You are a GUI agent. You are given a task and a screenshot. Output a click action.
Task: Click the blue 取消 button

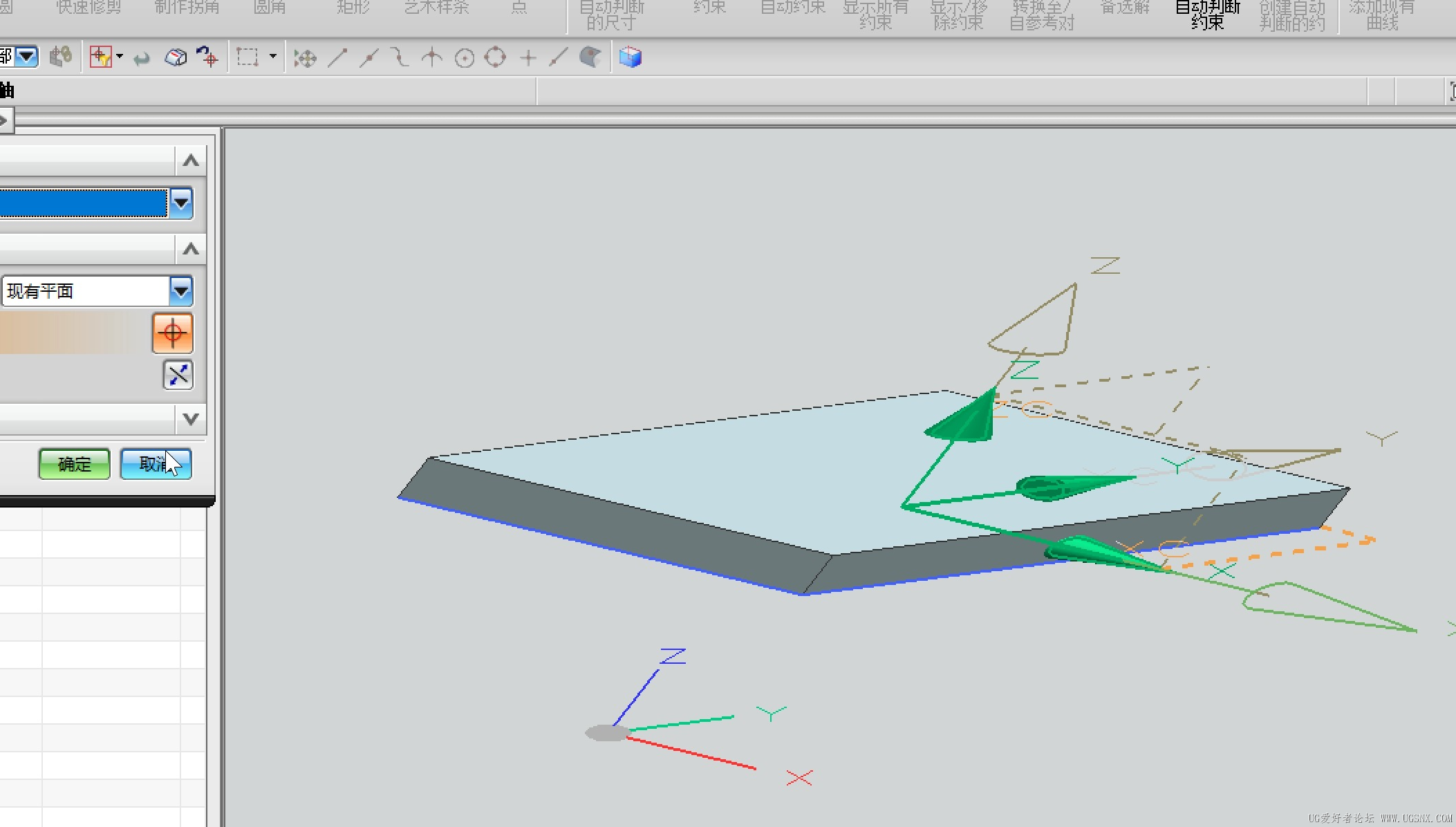click(x=156, y=464)
